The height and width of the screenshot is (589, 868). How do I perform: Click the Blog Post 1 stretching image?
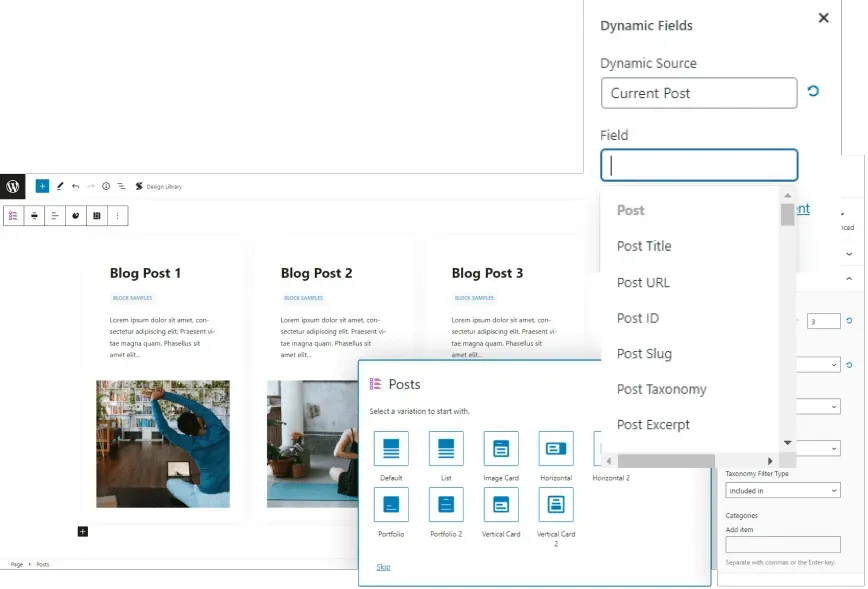click(x=163, y=444)
